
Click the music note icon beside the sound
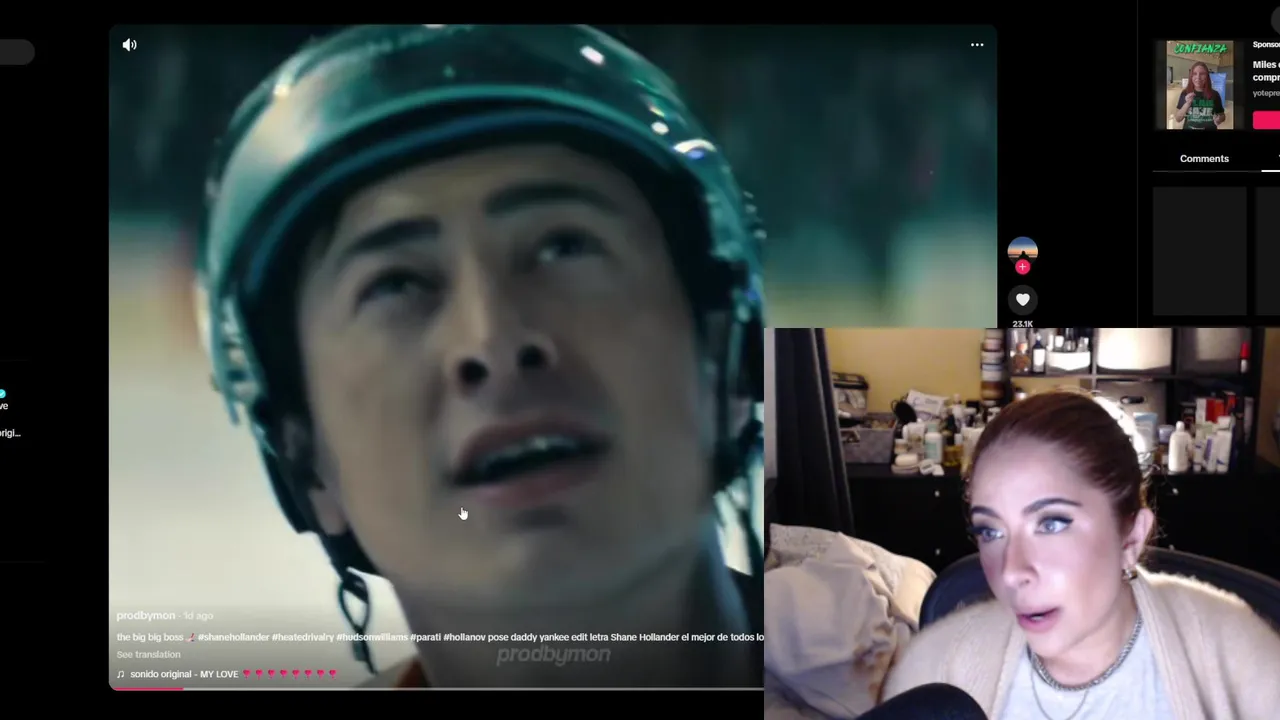point(121,674)
